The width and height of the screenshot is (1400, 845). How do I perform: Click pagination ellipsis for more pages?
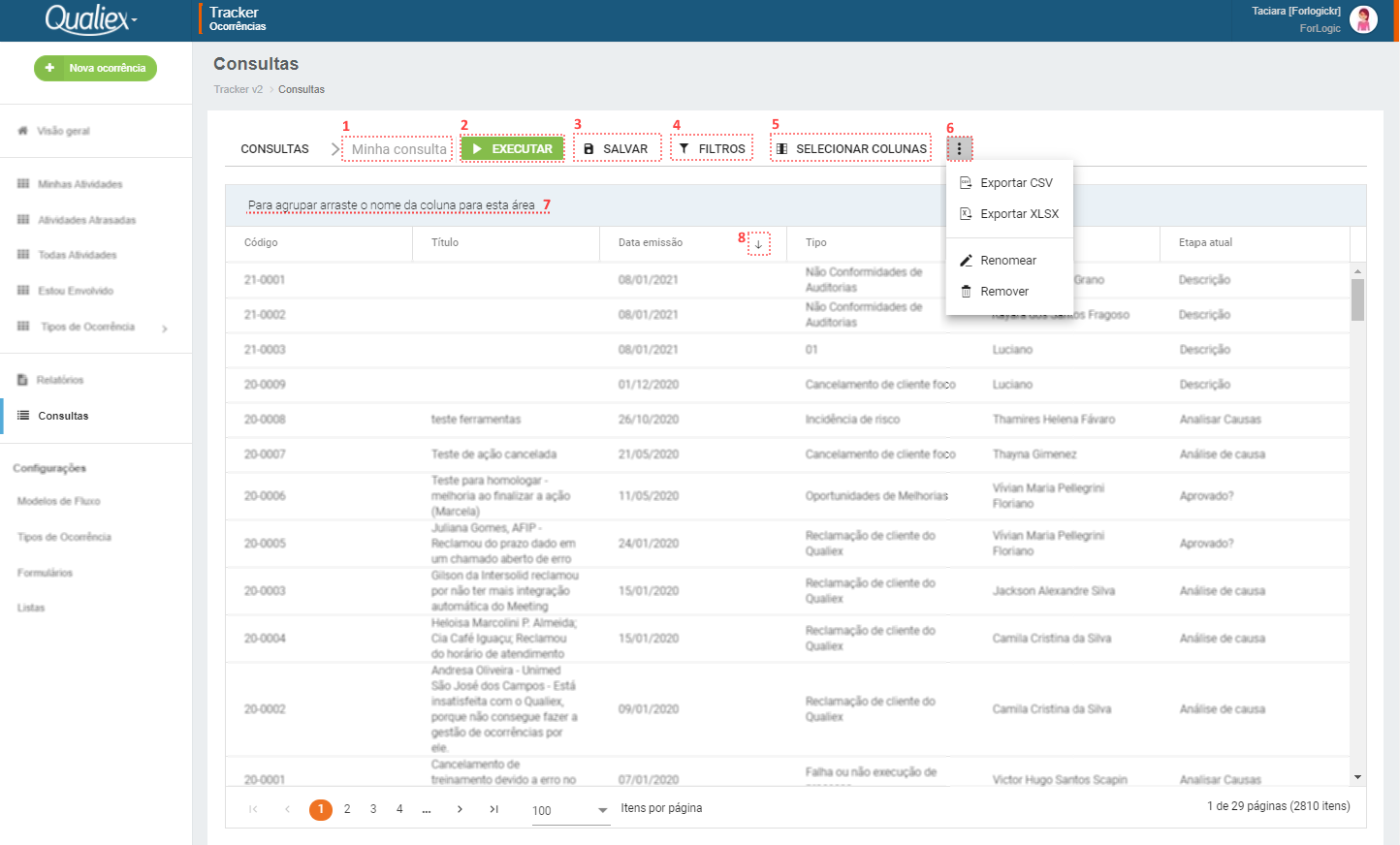(427, 810)
